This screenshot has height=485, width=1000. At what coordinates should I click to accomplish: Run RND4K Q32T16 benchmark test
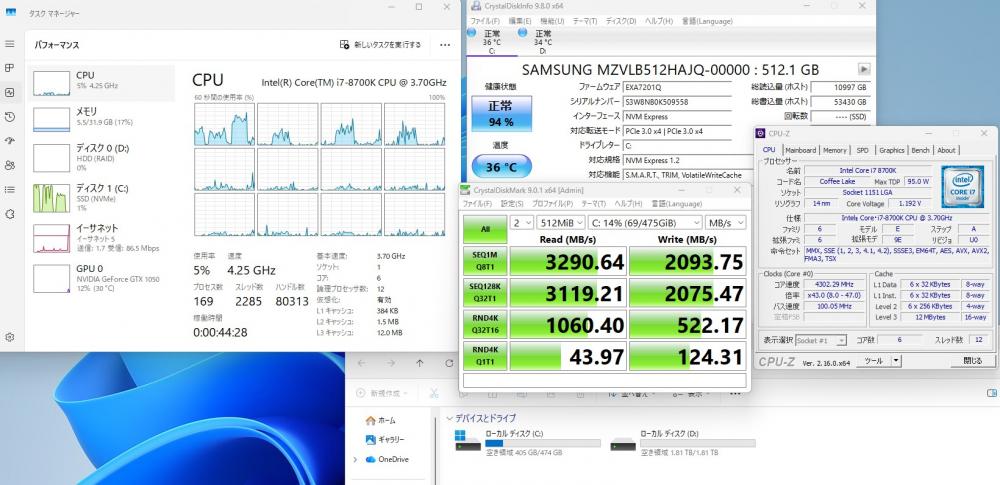485,324
